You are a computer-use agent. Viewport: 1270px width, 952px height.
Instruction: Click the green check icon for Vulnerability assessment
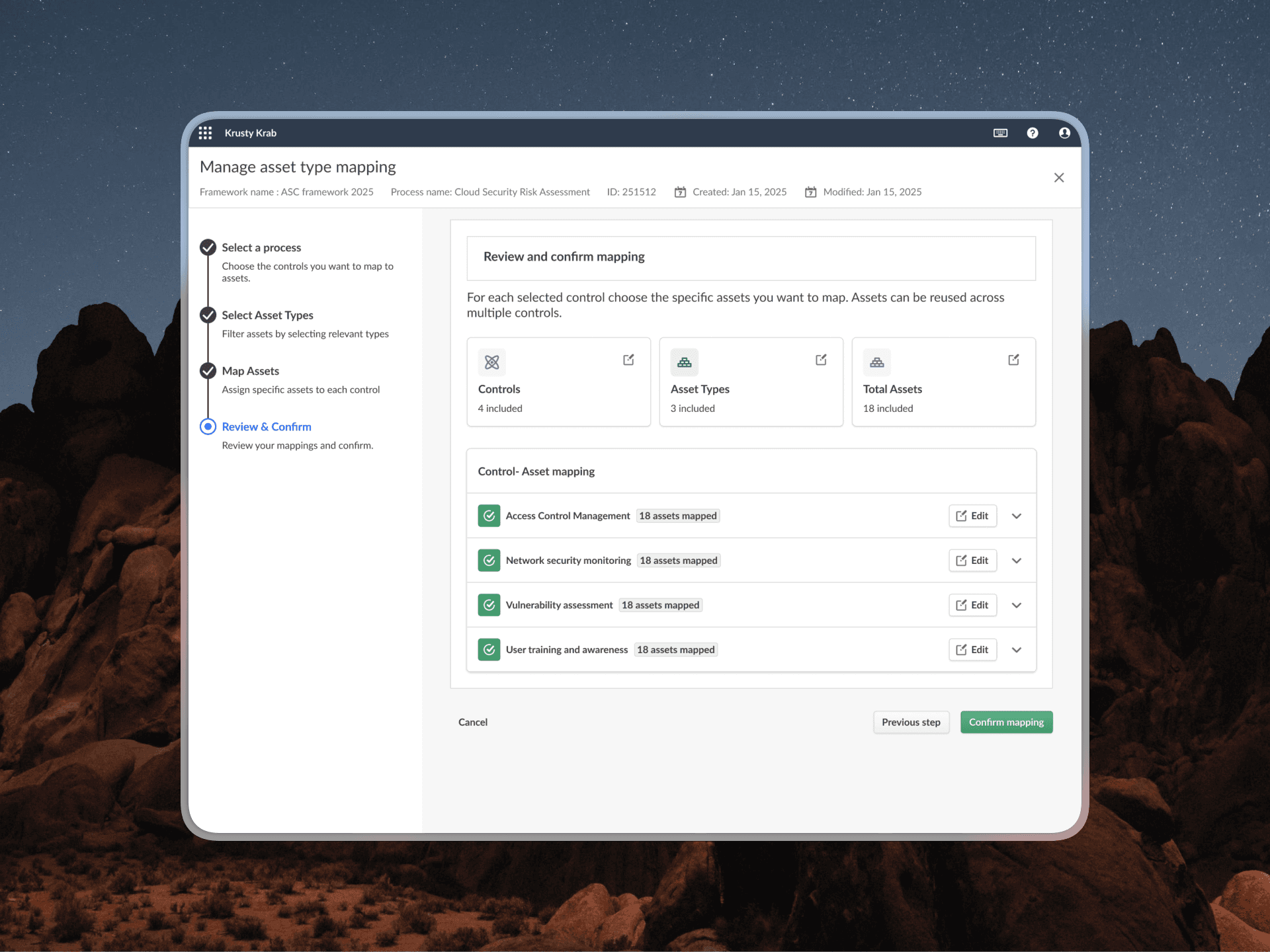click(x=489, y=605)
